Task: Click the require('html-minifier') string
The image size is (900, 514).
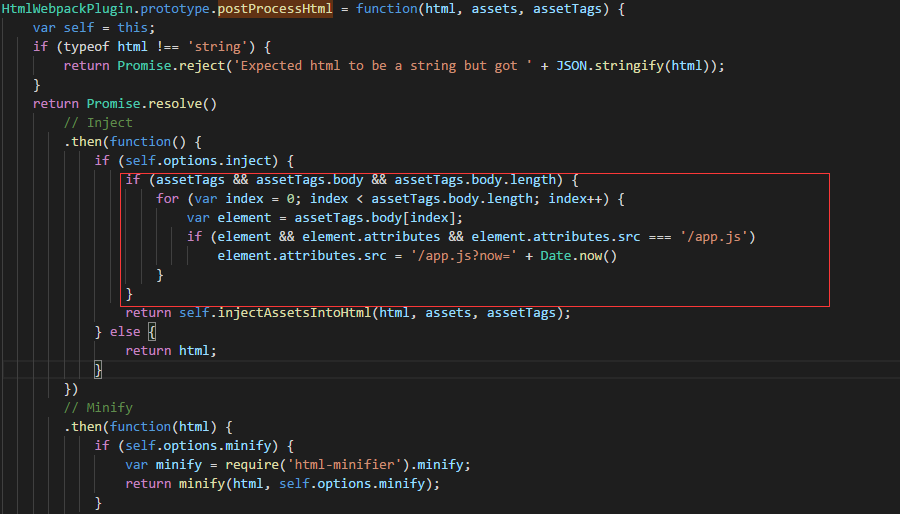Action: (x=344, y=464)
